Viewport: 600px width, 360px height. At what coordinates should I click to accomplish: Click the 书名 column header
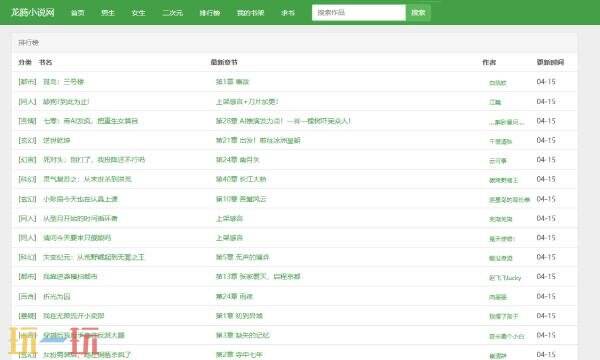coord(46,62)
